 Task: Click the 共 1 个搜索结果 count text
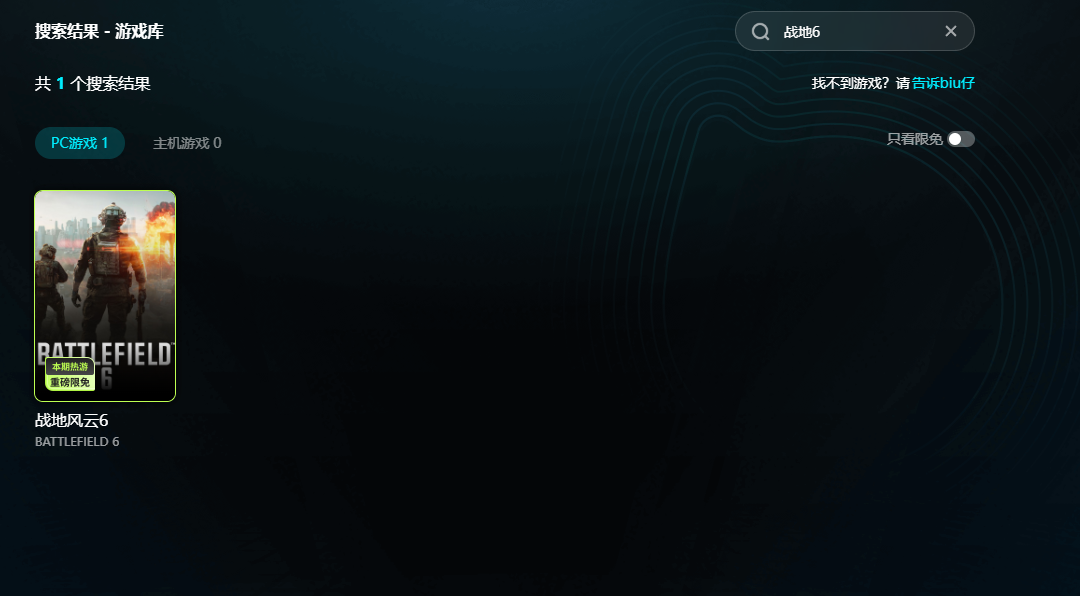[x=92, y=84]
